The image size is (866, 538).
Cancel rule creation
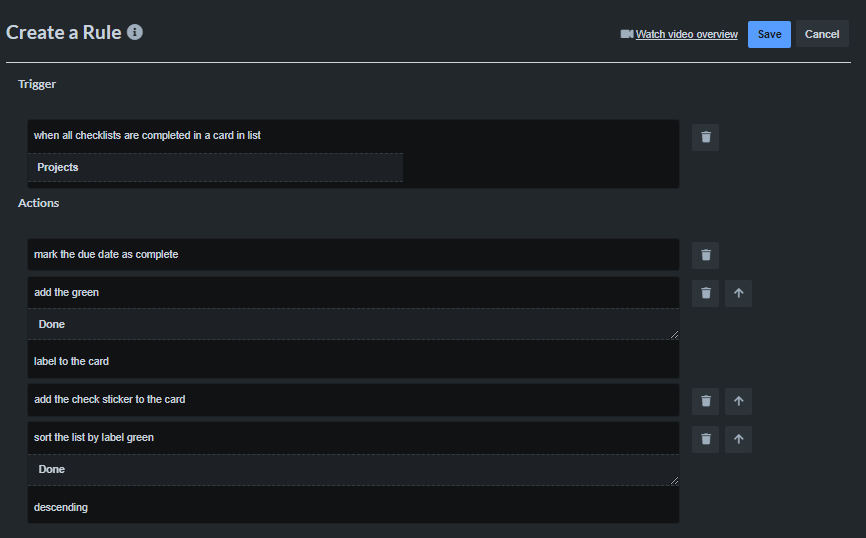coord(822,34)
